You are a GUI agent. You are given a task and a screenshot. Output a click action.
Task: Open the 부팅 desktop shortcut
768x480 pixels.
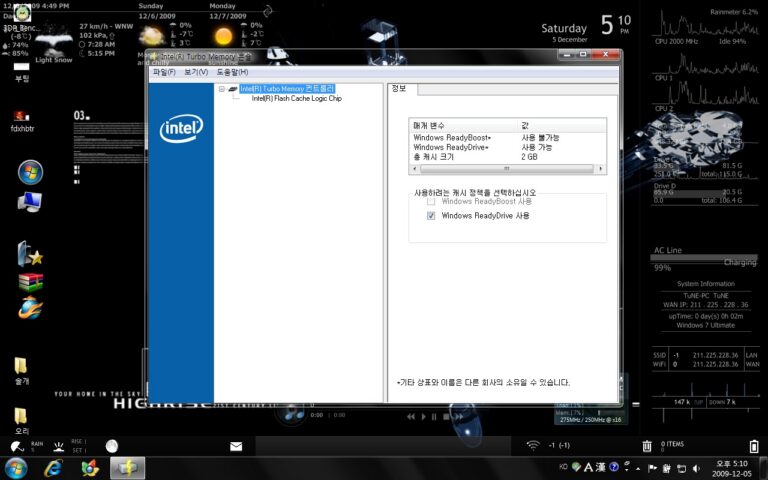click(x=22, y=72)
